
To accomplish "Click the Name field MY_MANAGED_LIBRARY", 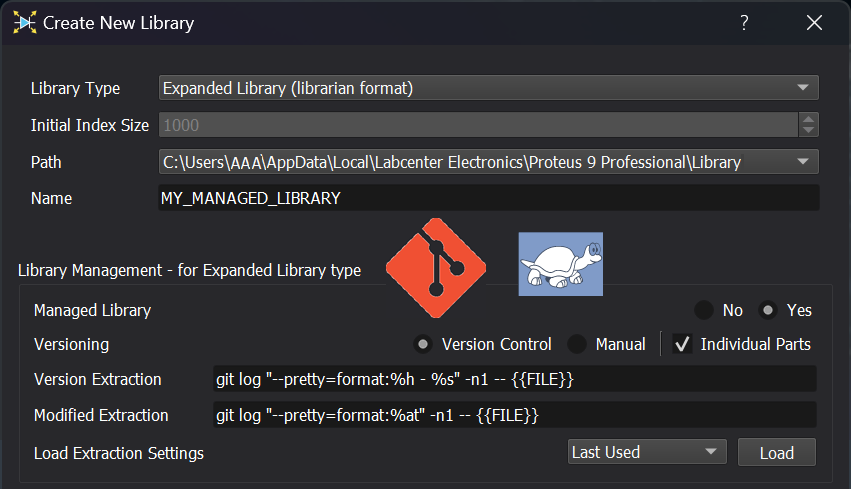I will 488,198.
